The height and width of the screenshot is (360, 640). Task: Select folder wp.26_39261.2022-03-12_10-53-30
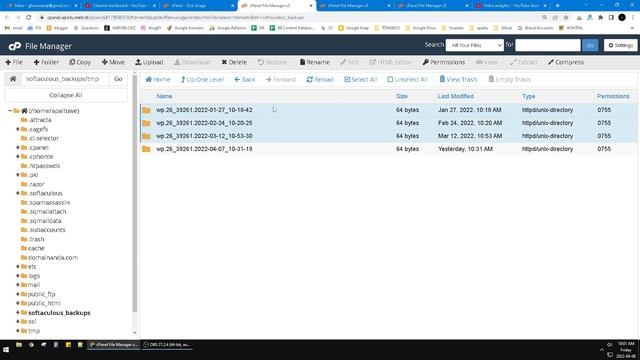pos(389,136)
